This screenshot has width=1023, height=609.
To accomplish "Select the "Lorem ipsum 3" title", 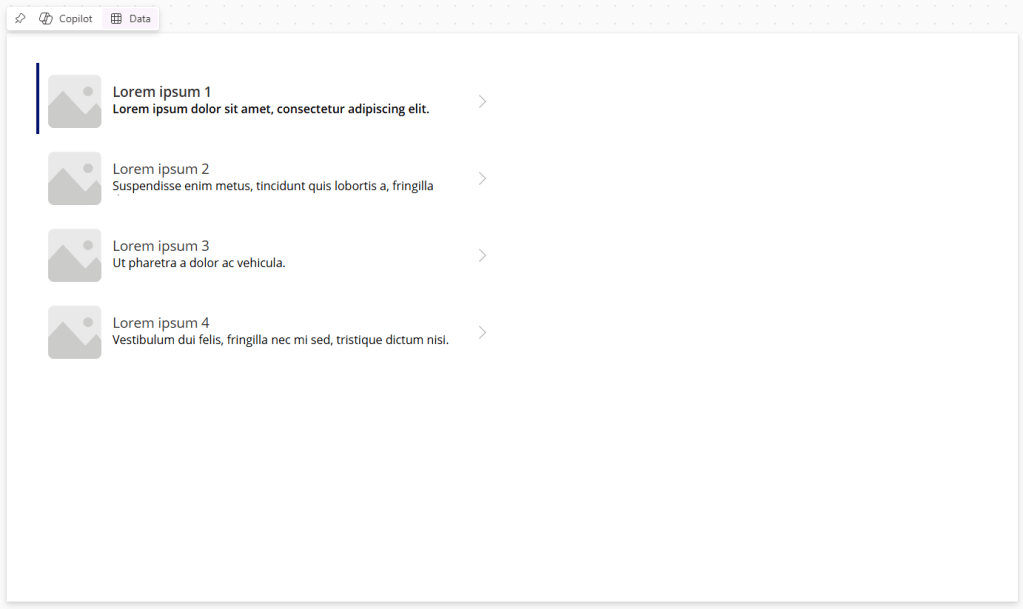I will pos(161,246).
